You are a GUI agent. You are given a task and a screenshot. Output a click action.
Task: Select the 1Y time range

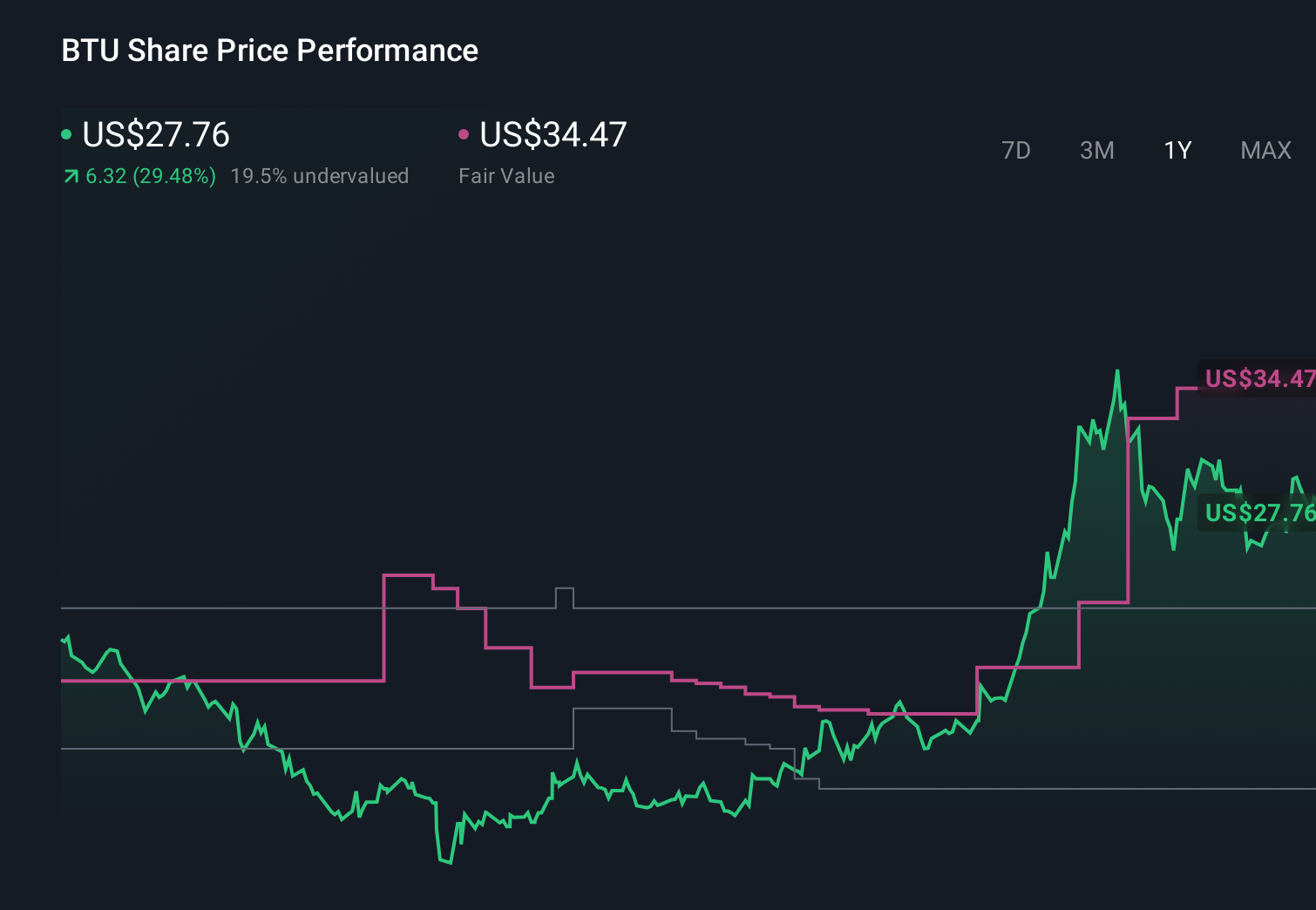click(1177, 150)
